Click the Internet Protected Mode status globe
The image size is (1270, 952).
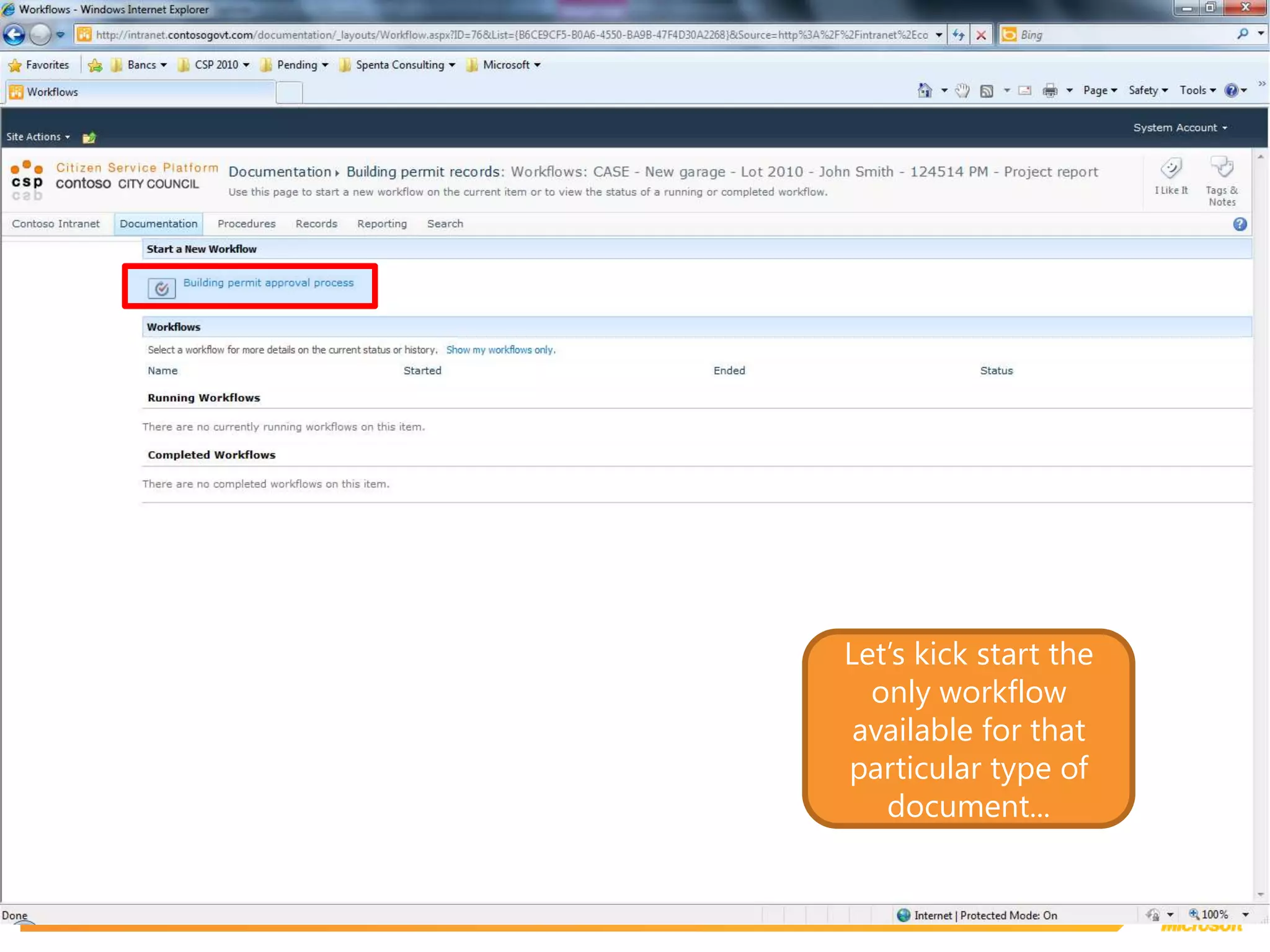(x=904, y=915)
